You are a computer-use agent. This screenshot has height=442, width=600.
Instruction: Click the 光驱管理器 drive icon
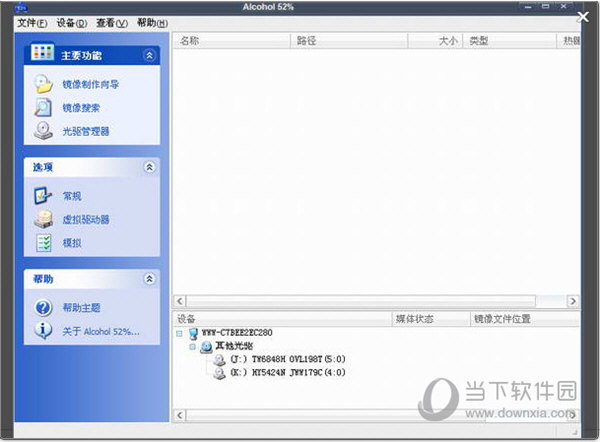pyautogui.click(x=43, y=131)
